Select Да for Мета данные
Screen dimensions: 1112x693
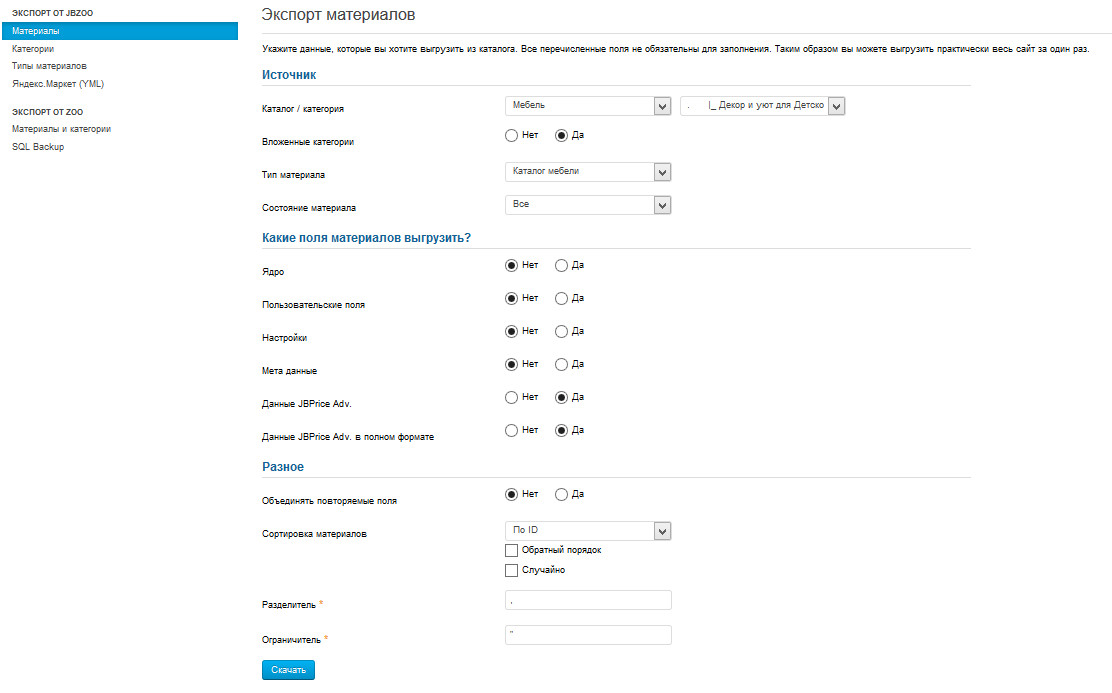tap(561, 365)
